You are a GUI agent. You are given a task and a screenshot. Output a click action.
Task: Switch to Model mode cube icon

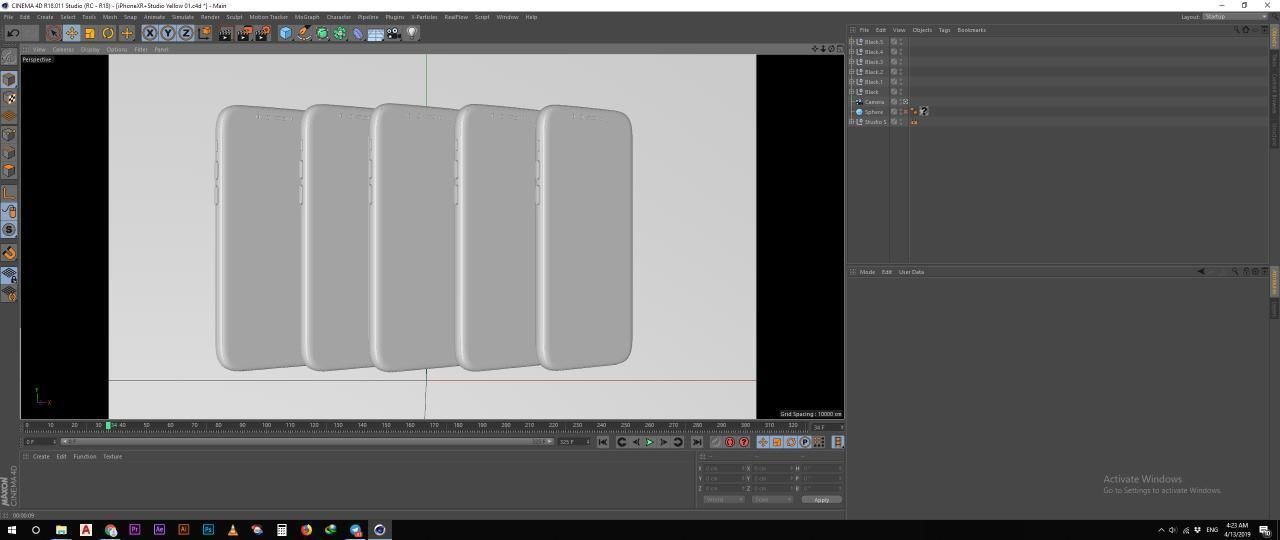point(9,79)
